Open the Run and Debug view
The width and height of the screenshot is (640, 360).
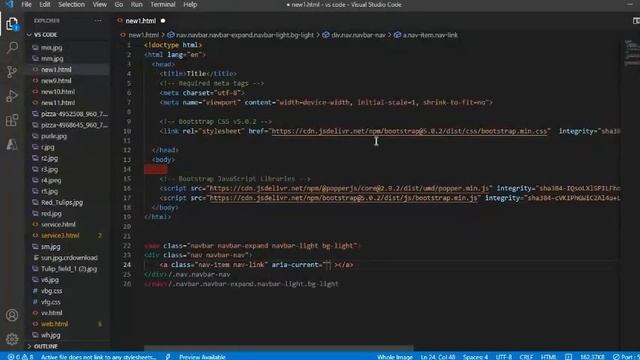12,96
